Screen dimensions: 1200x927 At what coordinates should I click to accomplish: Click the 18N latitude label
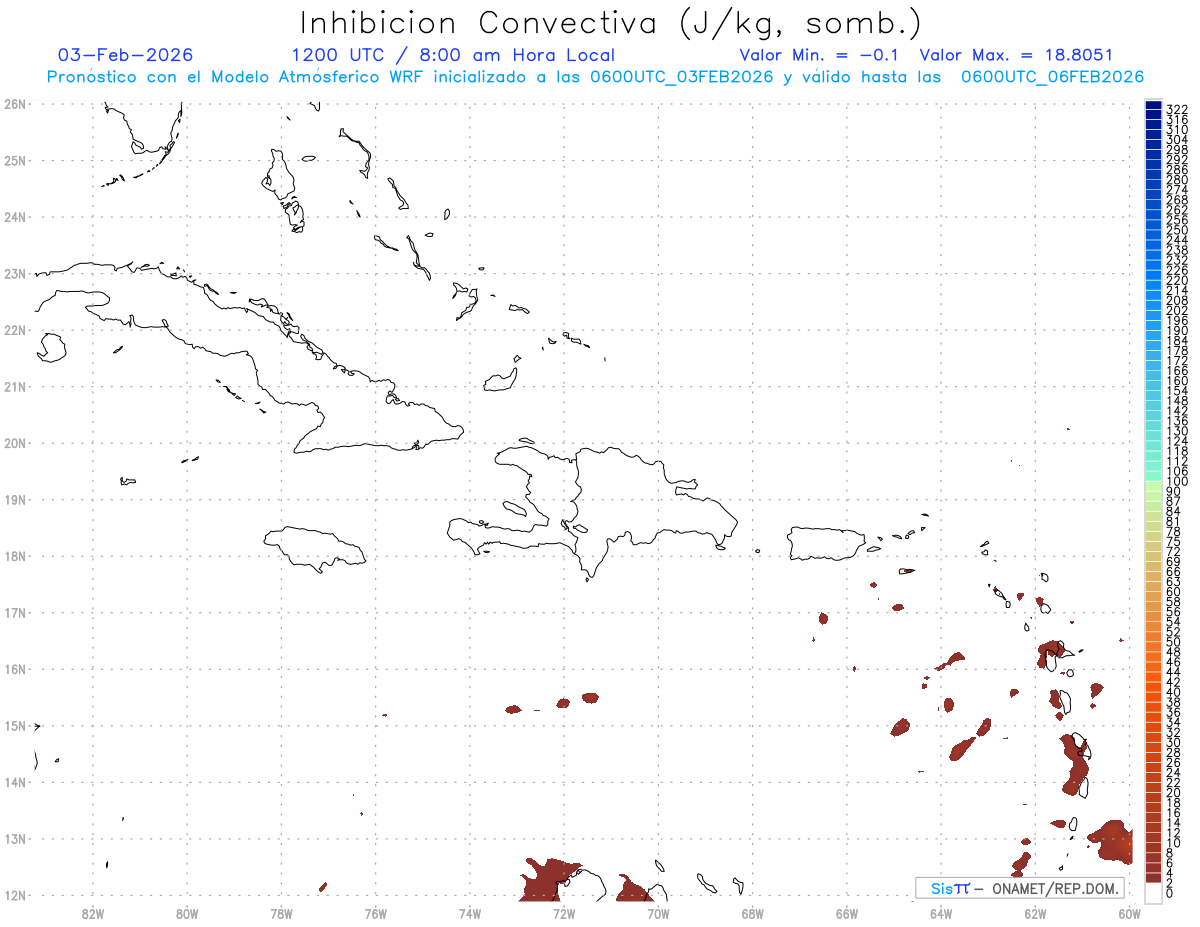[14, 556]
